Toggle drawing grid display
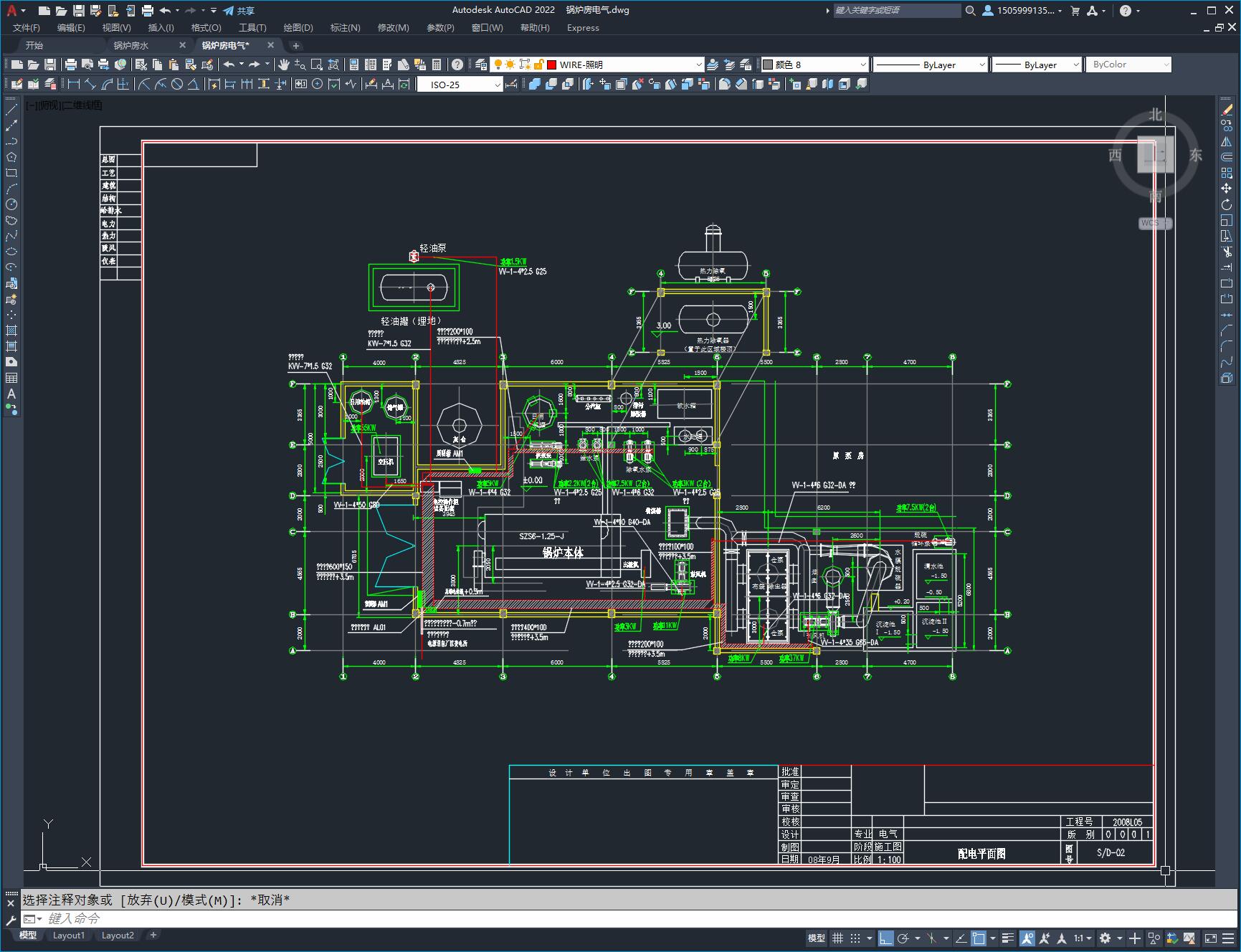The height and width of the screenshot is (952, 1241). pos(837,938)
